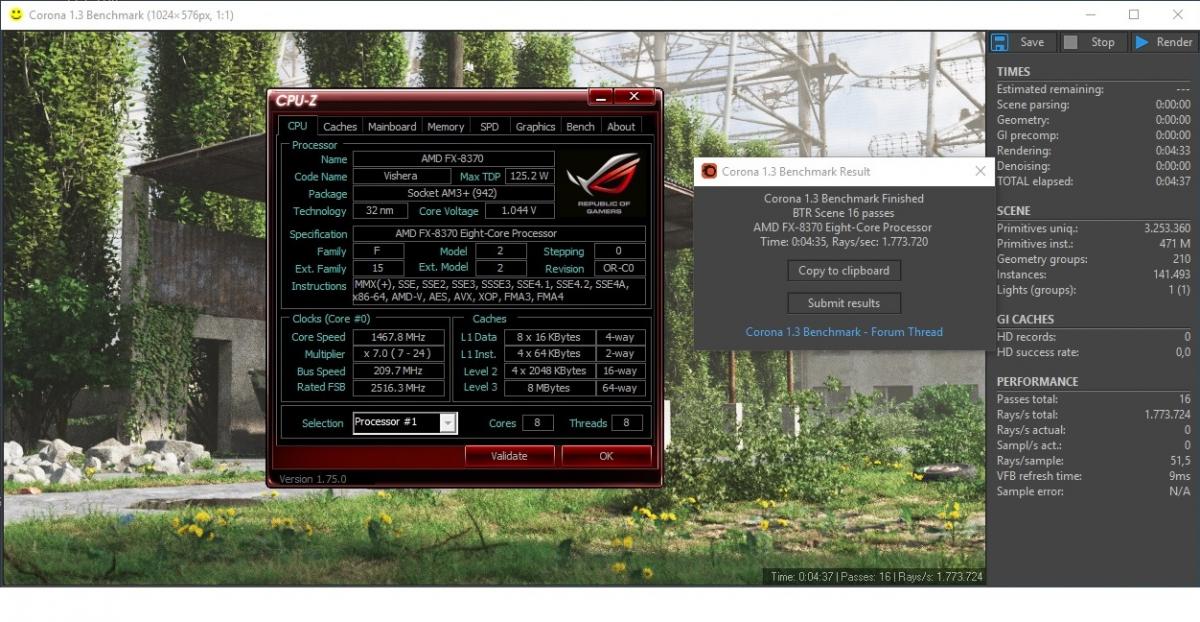Close the CPU-Z window
The width and height of the screenshot is (1200, 622).
click(634, 96)
